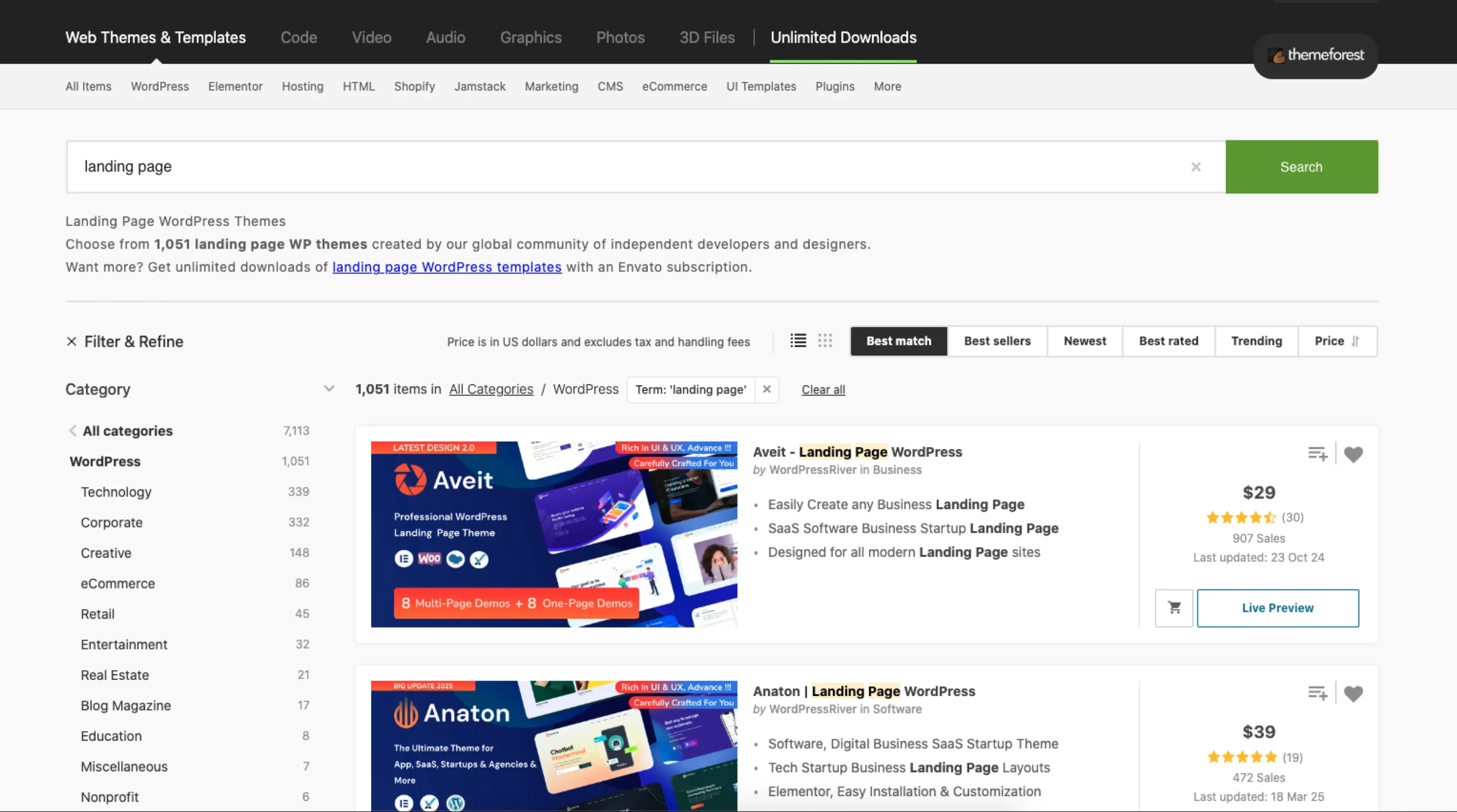Select All Items in sub navigation

point(88,86)
